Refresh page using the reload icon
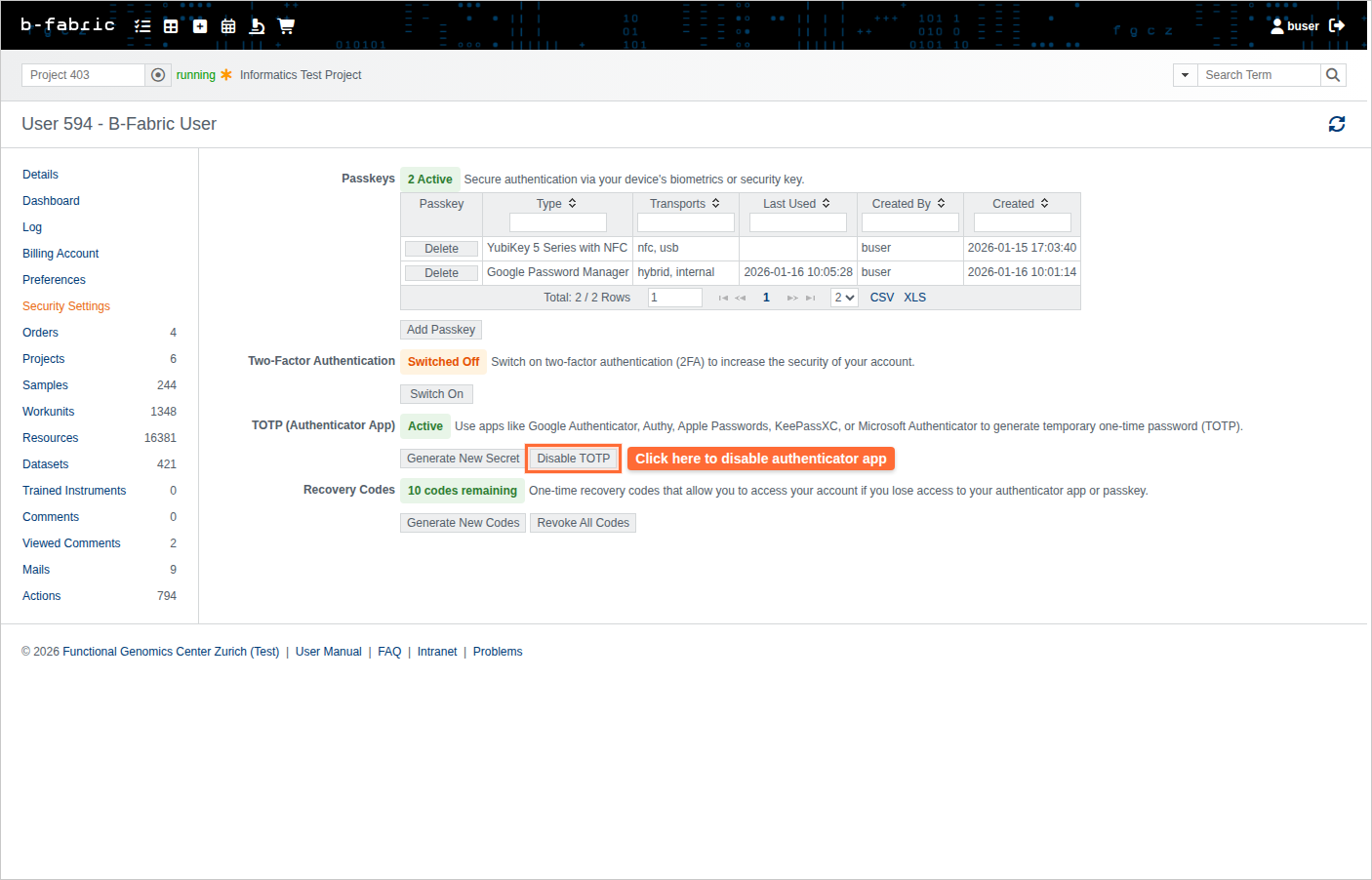Viewport: 1372px width, 880px height. click(1336, 124)
